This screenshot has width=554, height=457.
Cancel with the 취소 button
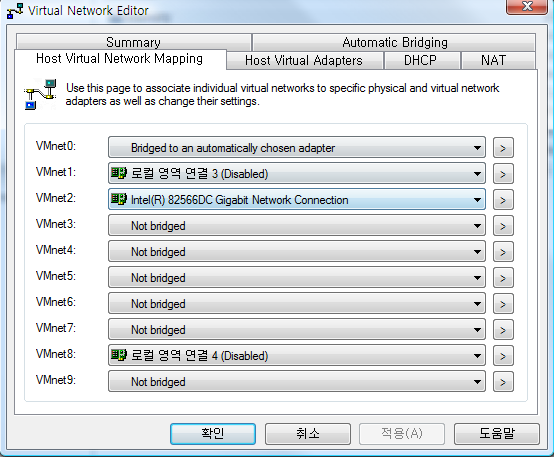pyautogui.click(x=308, y=434)
